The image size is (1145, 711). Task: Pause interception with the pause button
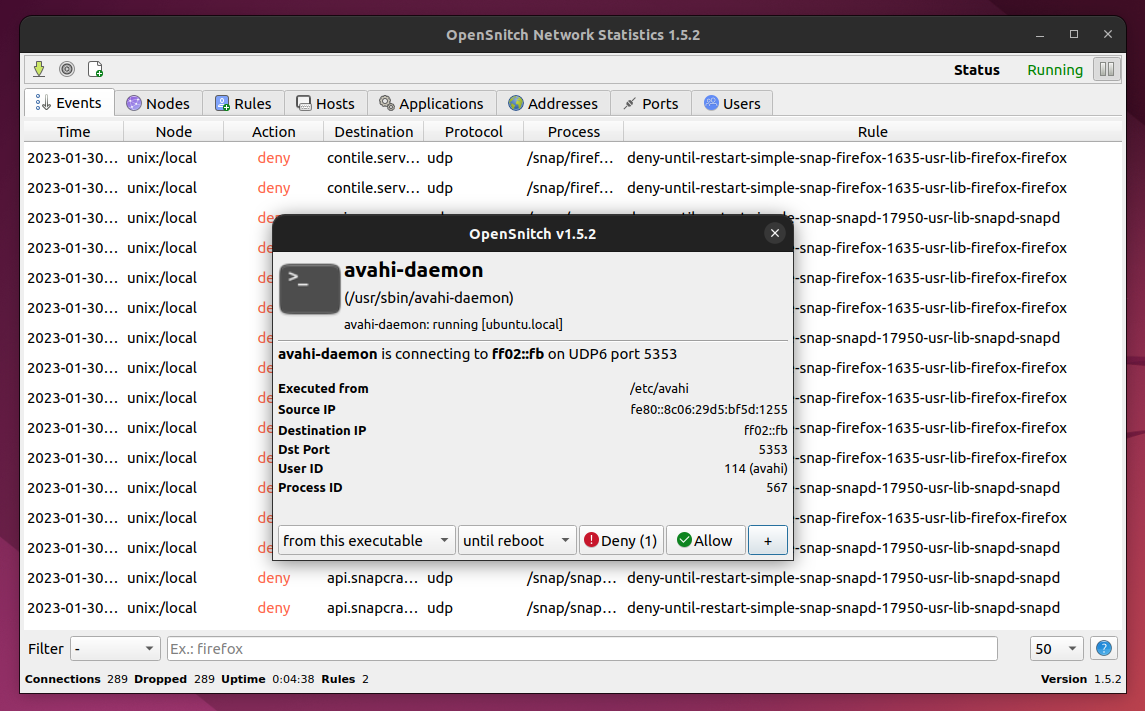[1107, 69]
